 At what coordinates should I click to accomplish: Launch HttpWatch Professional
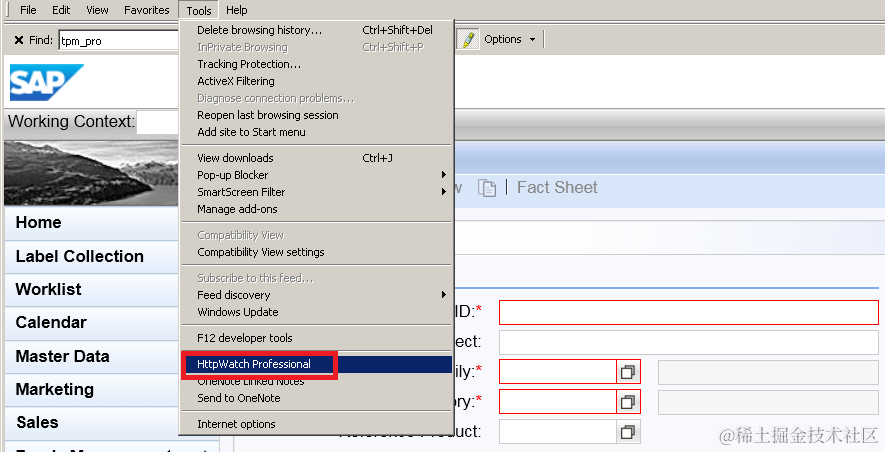tap(317, 364)
